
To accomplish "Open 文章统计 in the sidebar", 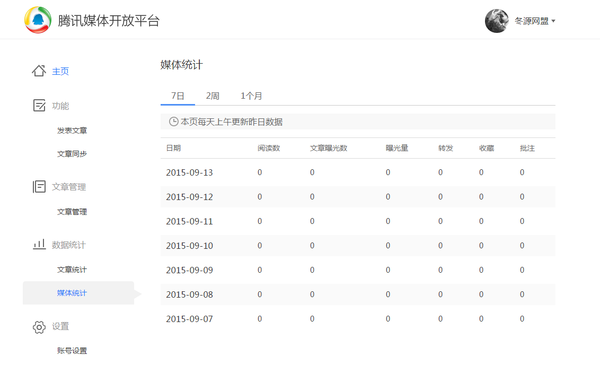I will click(x=72, y=270).
